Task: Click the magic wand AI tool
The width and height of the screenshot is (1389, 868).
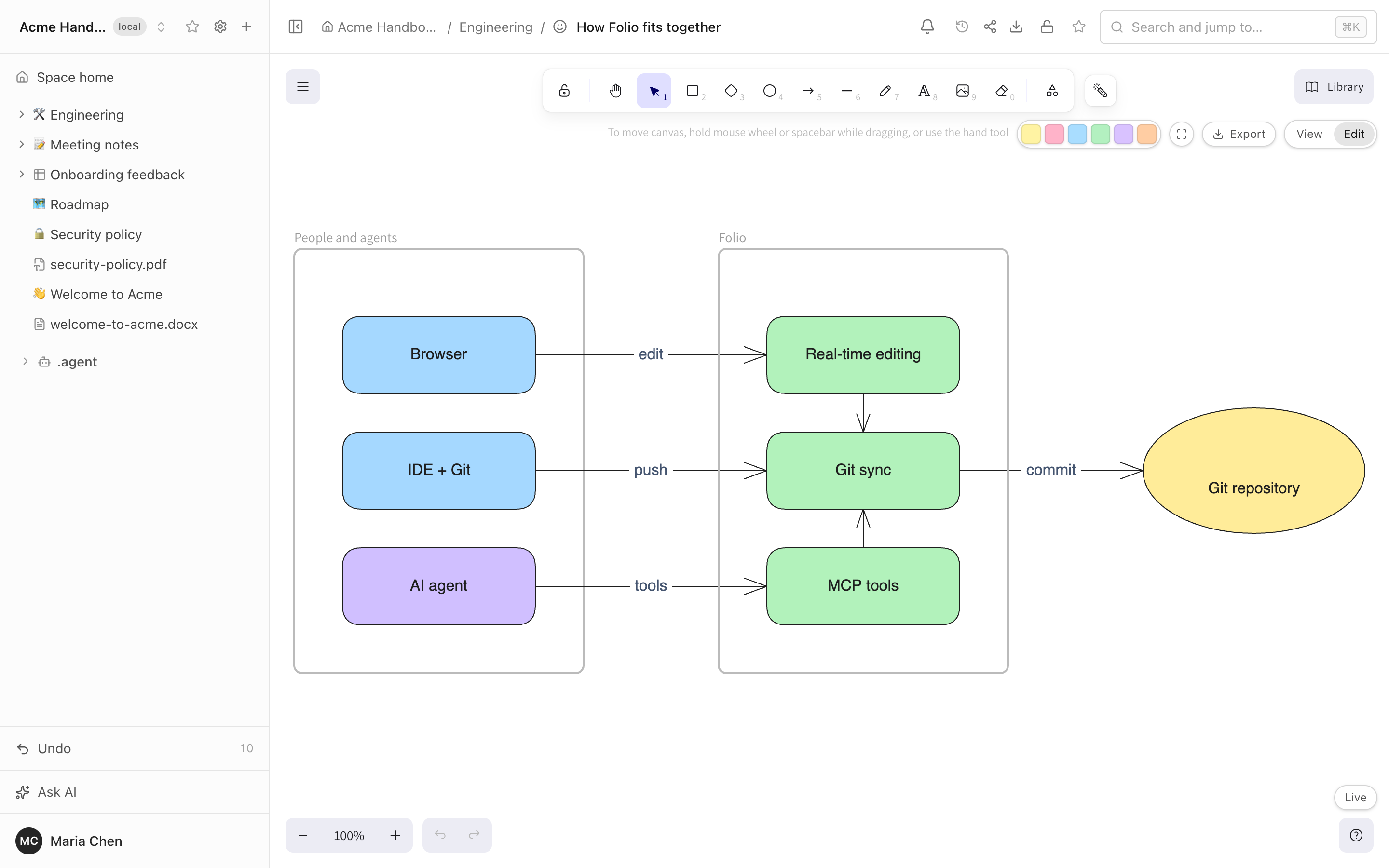Action: pyautogui.click(x=1100, y=91)
